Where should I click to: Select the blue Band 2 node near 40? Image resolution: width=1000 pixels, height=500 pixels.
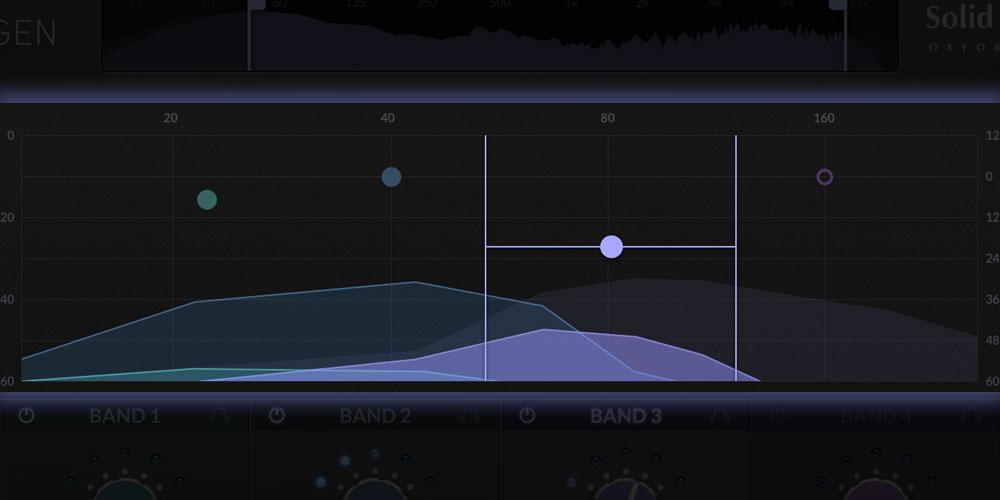pos(391,177)
